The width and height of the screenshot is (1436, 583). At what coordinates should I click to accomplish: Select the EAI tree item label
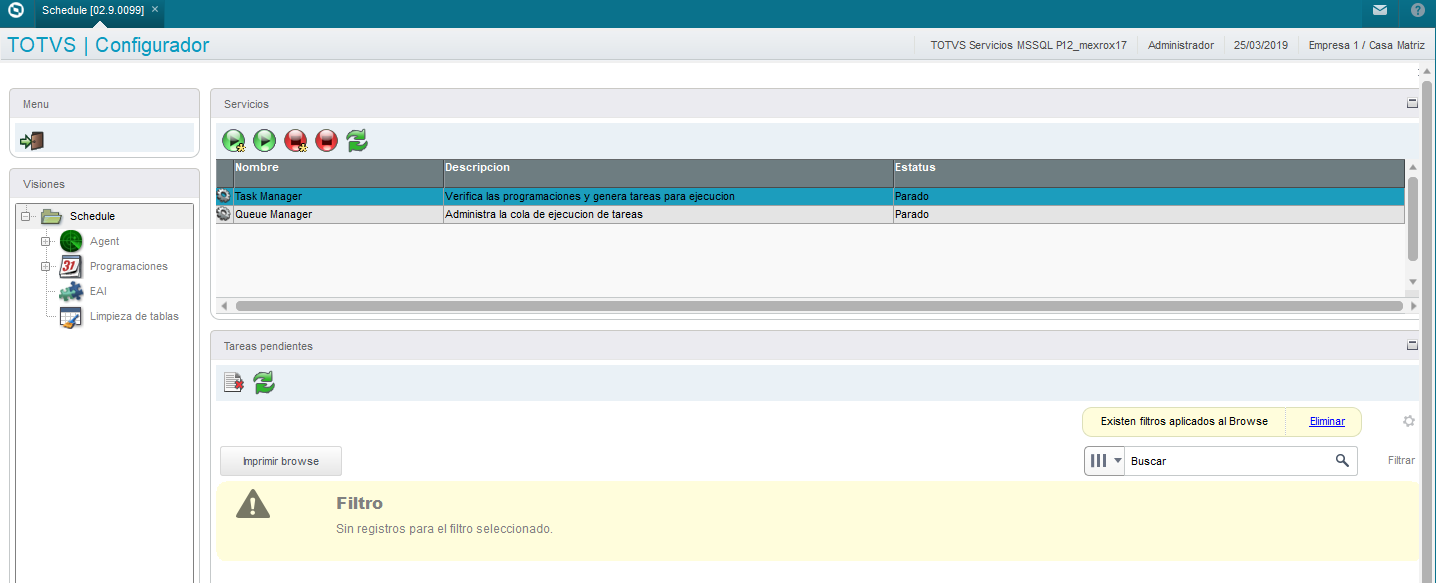[98, 291]
